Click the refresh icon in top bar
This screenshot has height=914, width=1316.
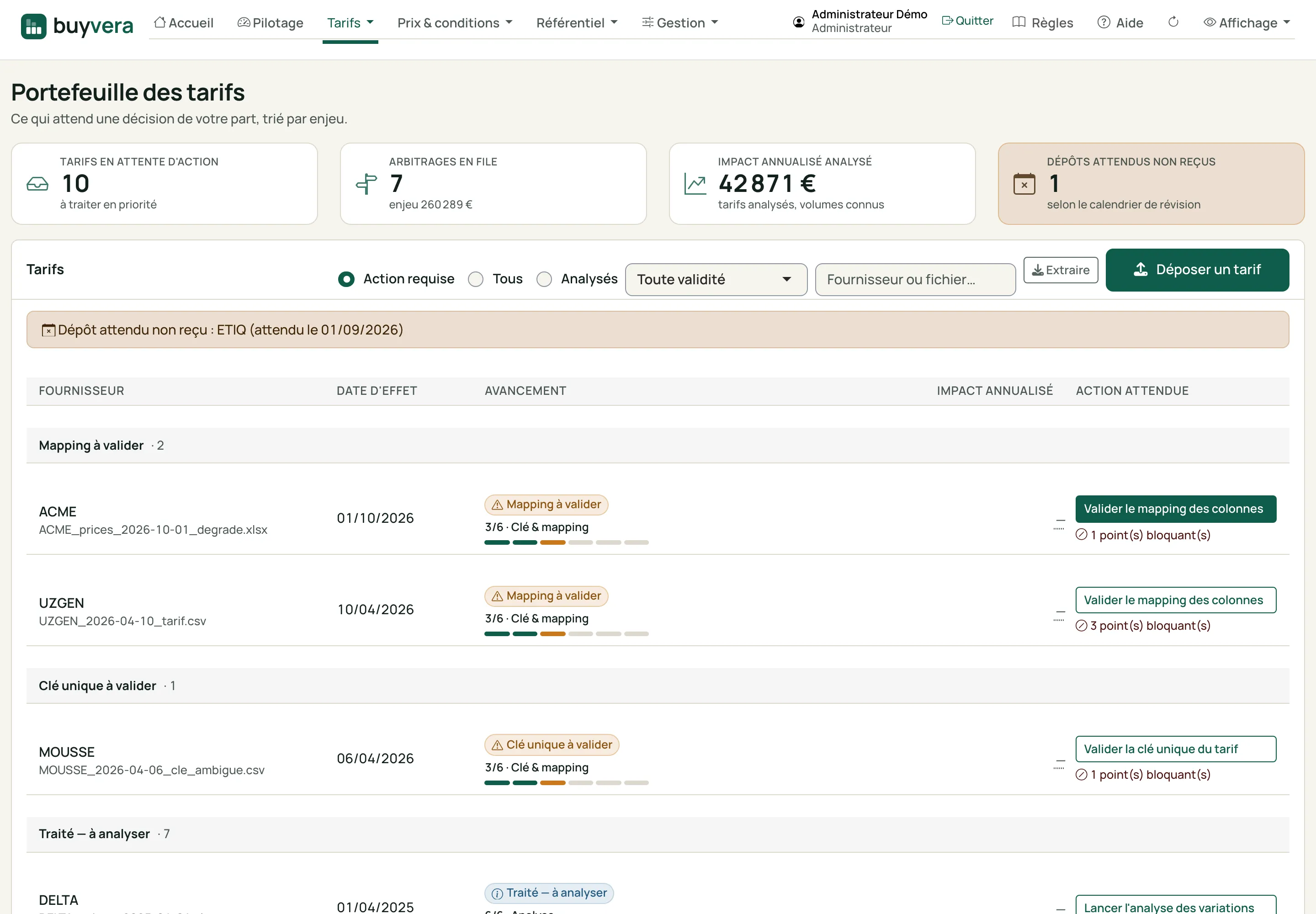point(1173,22)
